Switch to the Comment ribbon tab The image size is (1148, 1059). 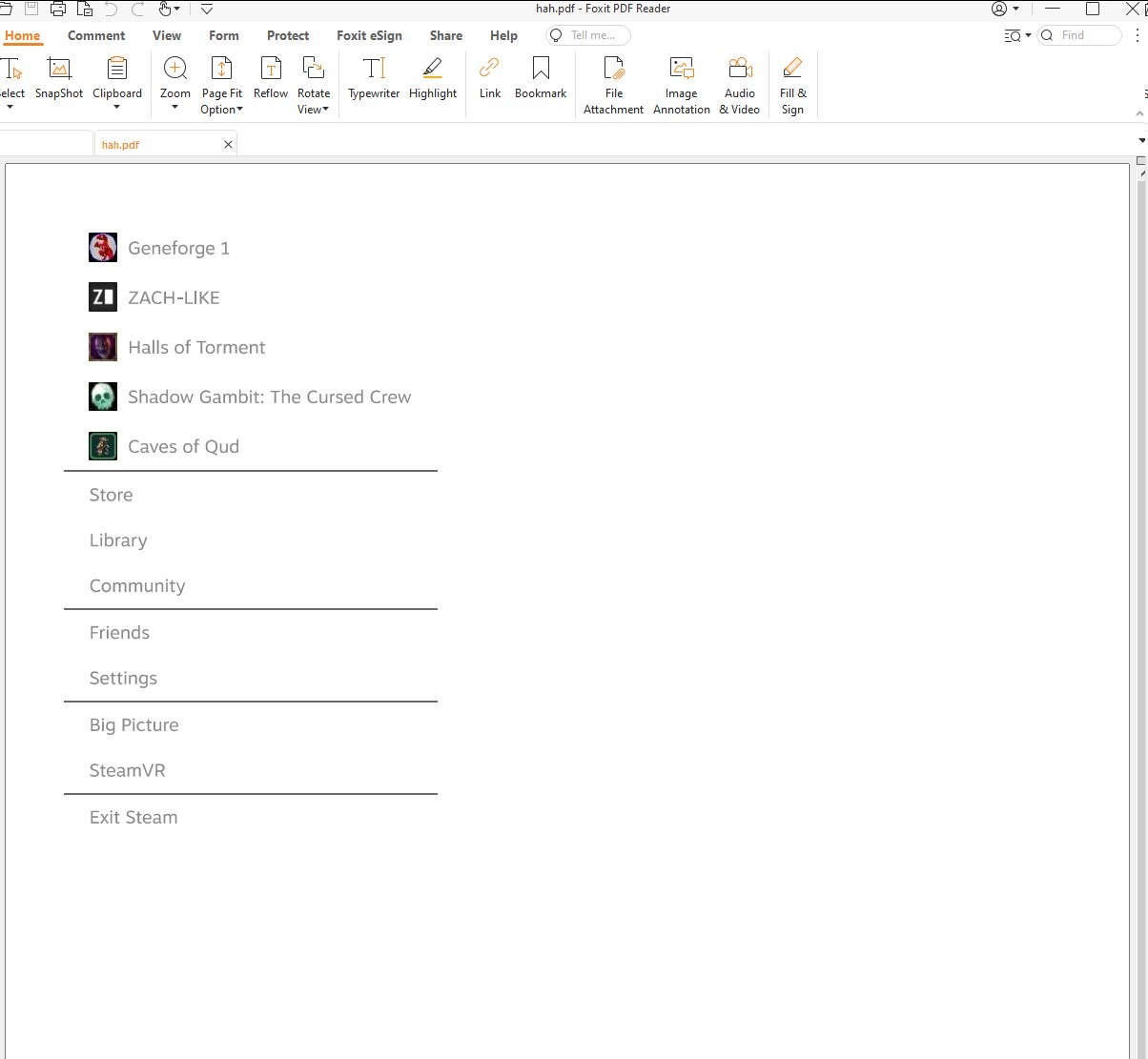point(96,35)
